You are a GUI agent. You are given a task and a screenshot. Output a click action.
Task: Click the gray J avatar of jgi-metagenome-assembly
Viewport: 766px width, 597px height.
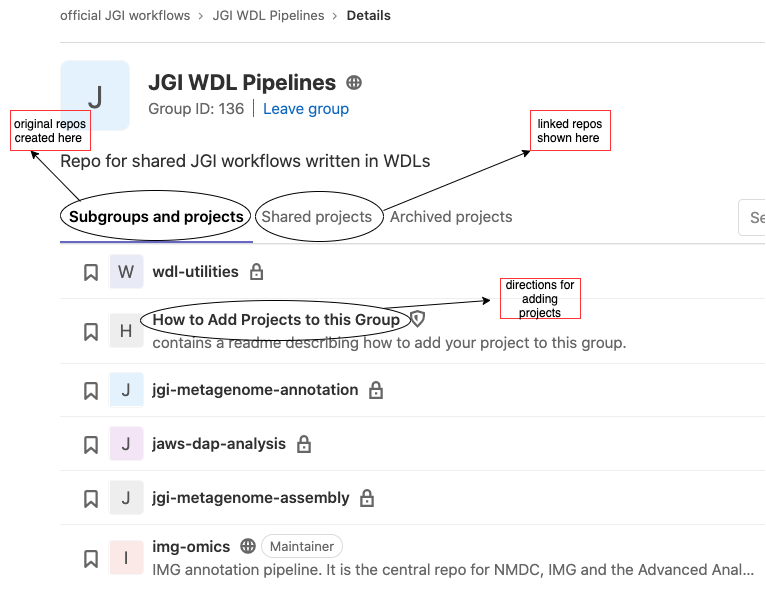[x=126, y=498]
